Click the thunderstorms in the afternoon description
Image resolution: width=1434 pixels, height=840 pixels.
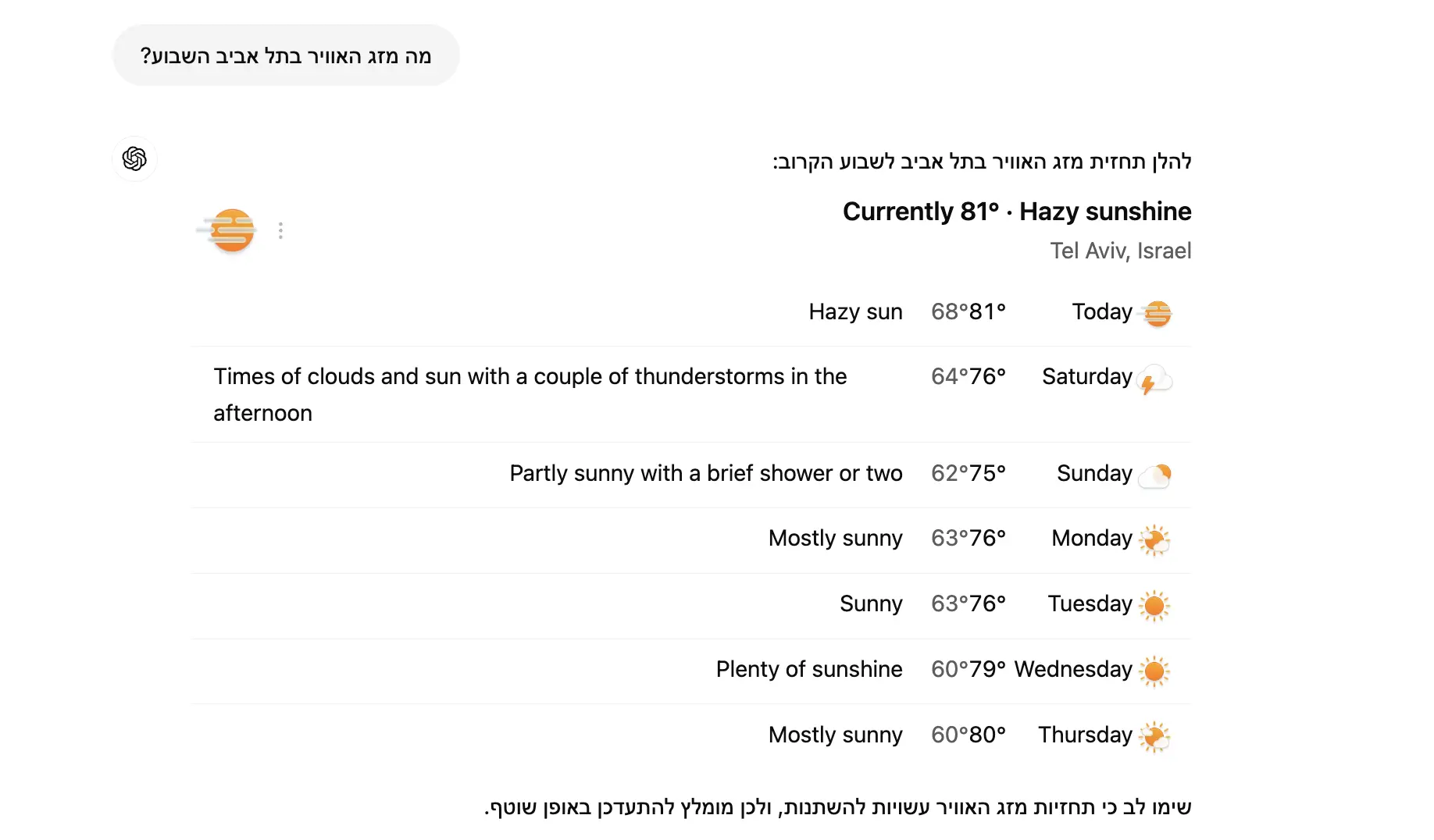point(530,394)
